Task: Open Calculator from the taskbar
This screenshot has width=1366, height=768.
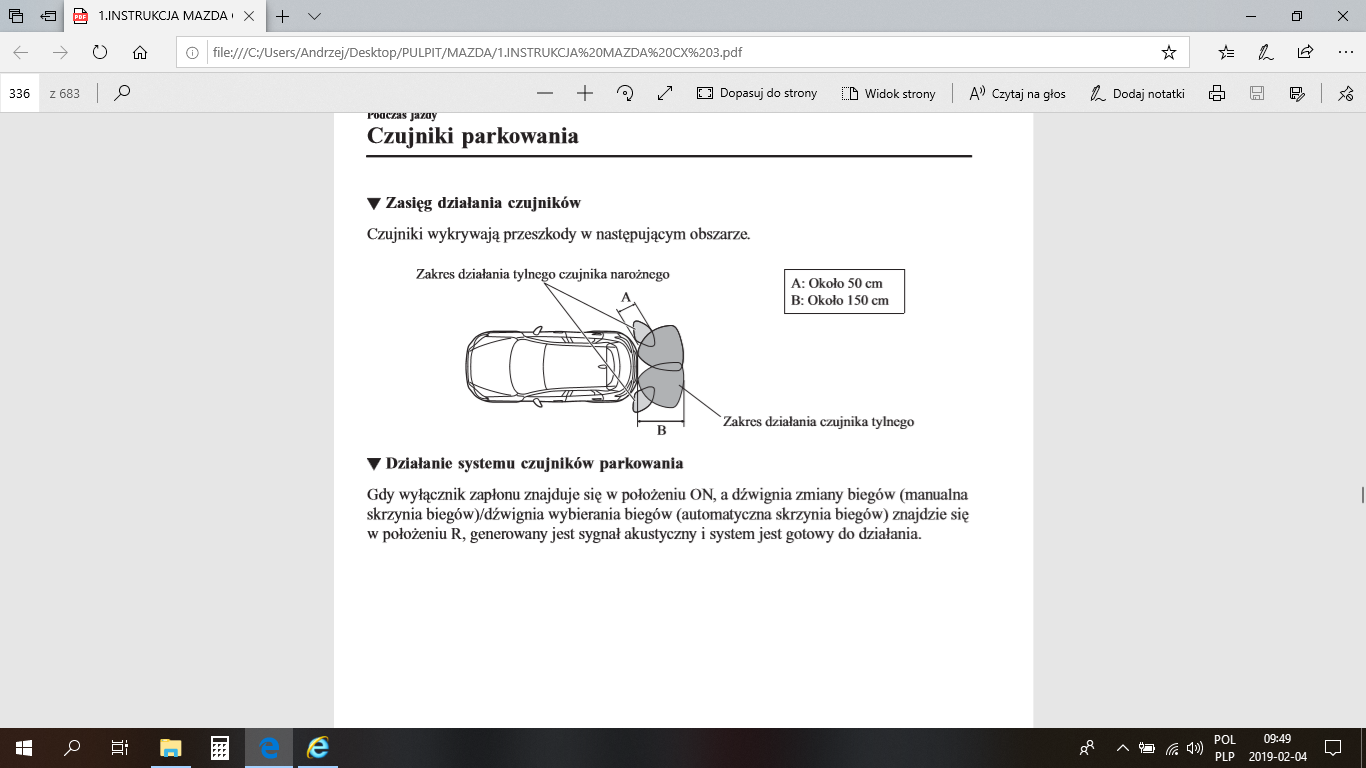Action: point(221,748)
